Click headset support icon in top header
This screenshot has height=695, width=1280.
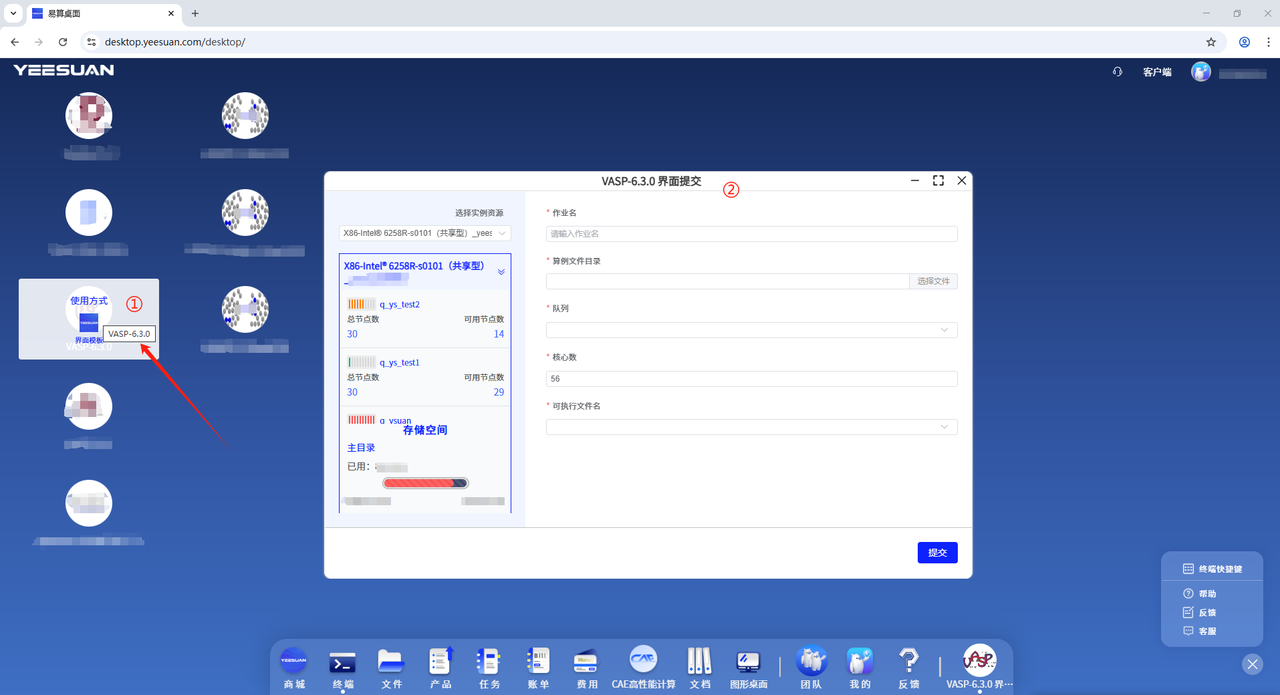coord(1117,72)
